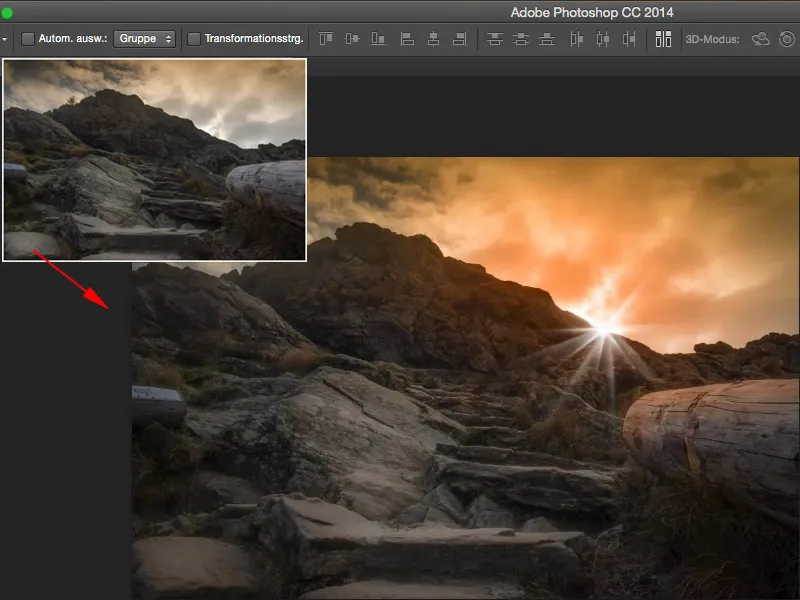Click the distribute bottom edges icon

pyautogui.click(x=546, y=39)
